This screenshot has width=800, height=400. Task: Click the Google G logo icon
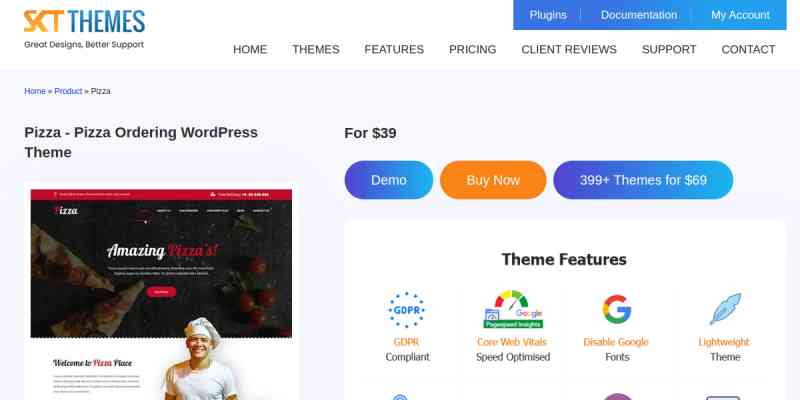[x=617, y=309]
